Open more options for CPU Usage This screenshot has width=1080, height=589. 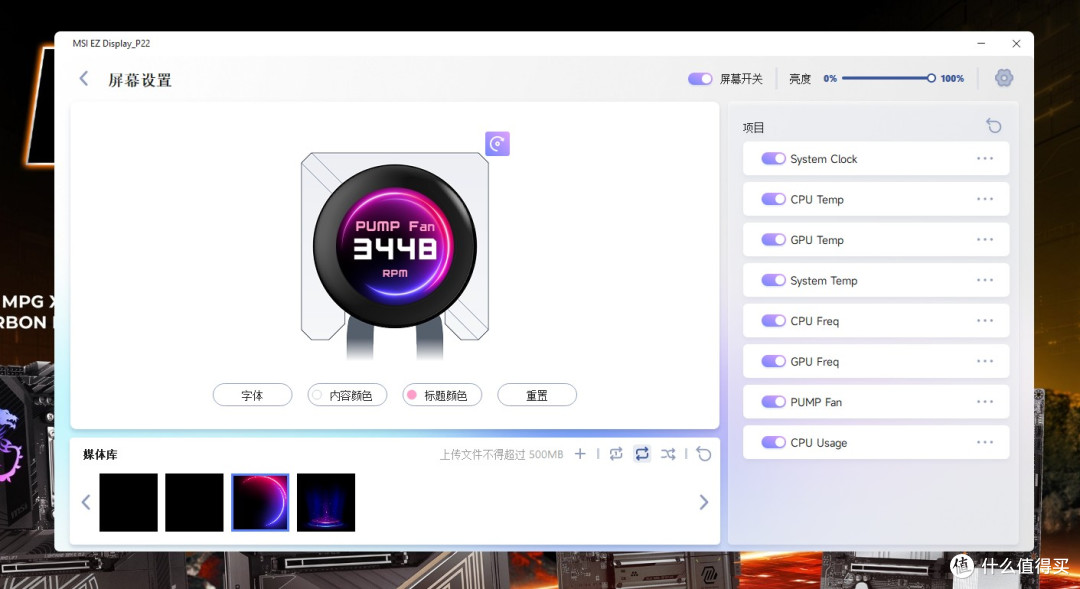click(985, 442)
